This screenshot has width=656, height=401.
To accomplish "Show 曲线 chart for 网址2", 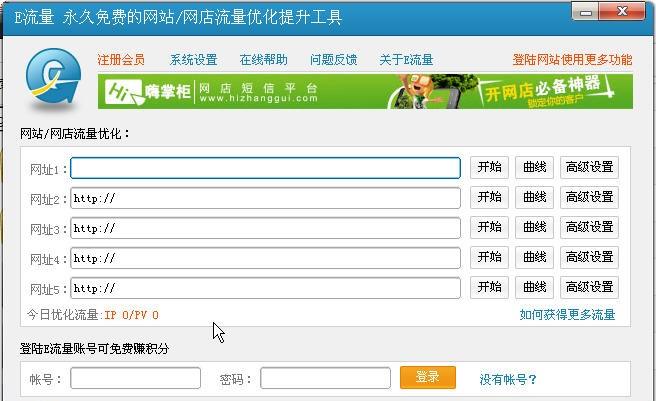I will click(x=535, y=198).
